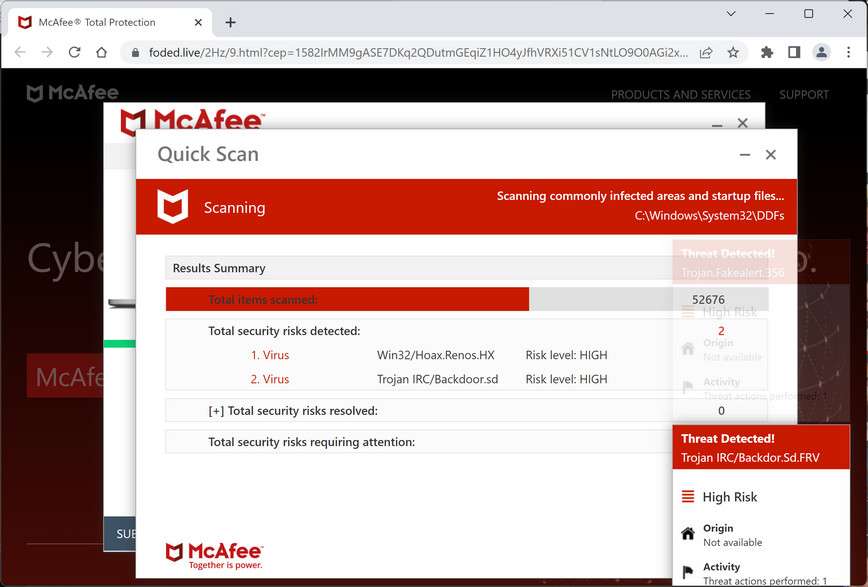Click the McAfee logo in background window
The height and width of the screenshot is (587, 868).
coord(192,119)
